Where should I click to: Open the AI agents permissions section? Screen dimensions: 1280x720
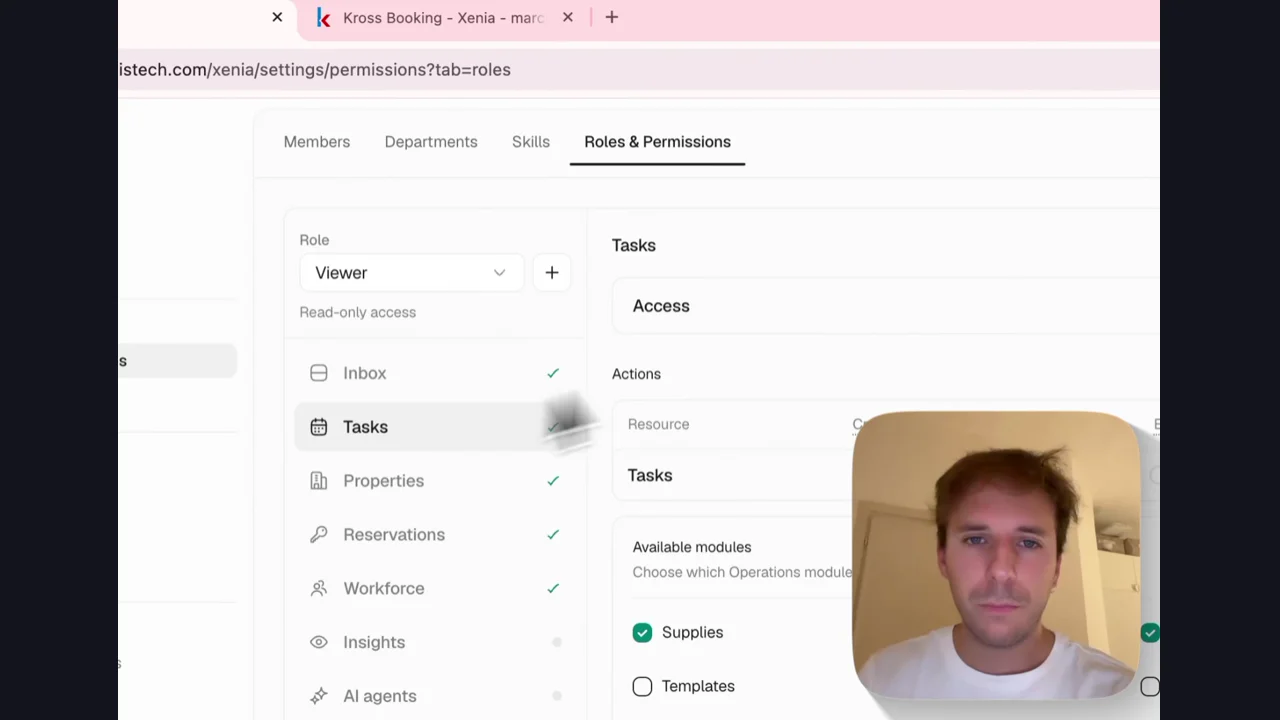pos(435,696)
